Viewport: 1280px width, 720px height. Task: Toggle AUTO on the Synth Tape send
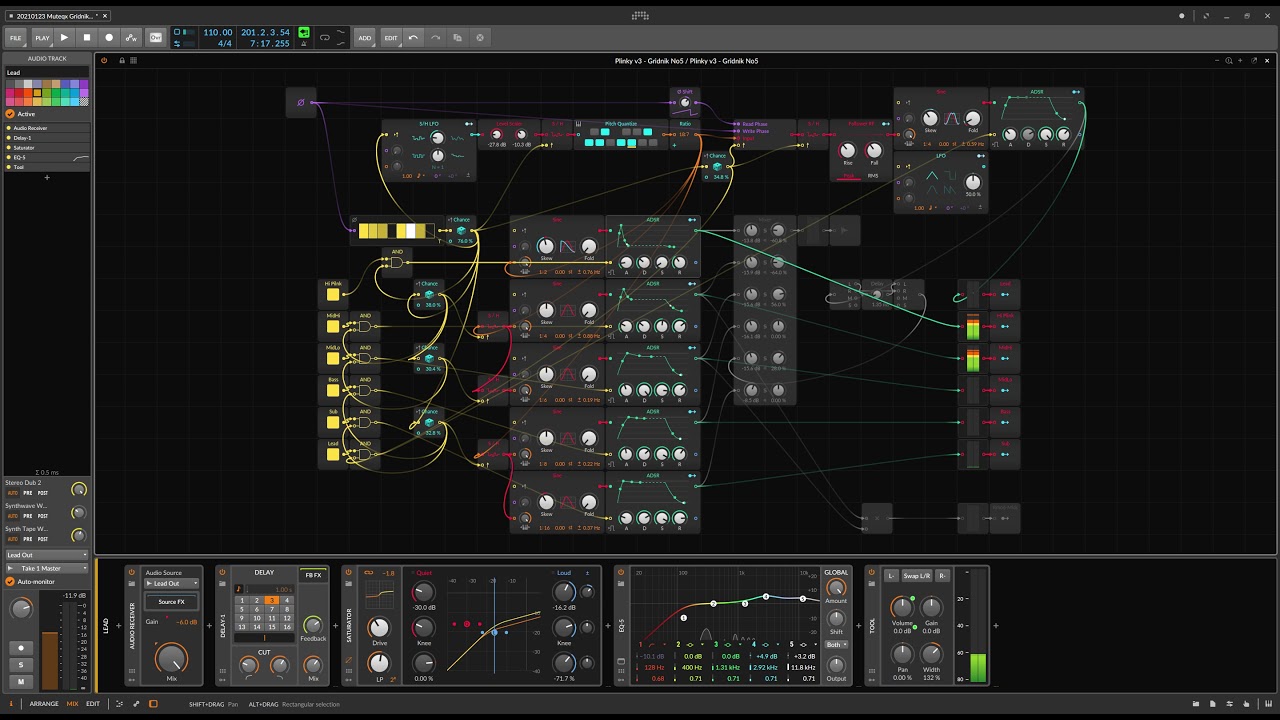coord(13,539)
